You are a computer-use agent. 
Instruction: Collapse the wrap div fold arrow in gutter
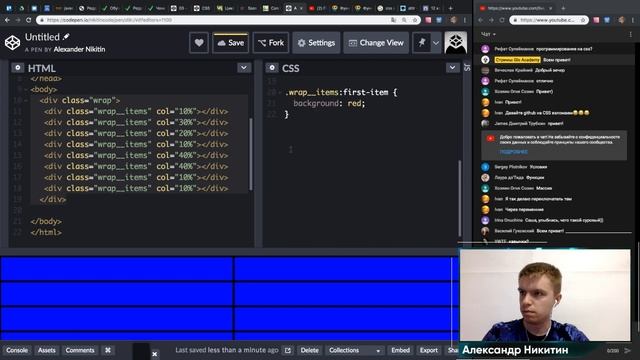click(26, 100)
